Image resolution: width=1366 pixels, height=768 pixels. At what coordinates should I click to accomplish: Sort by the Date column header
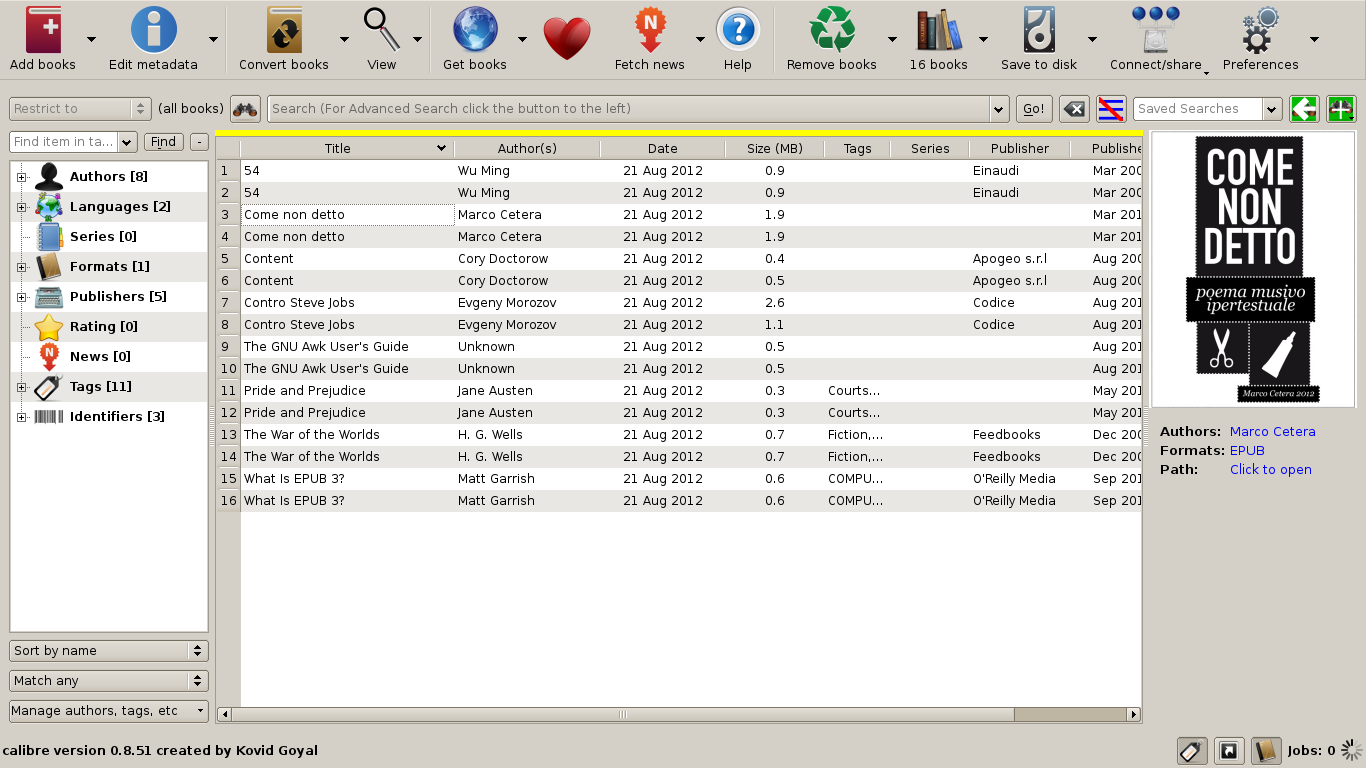pyautogui.click(x=662, y=149)
